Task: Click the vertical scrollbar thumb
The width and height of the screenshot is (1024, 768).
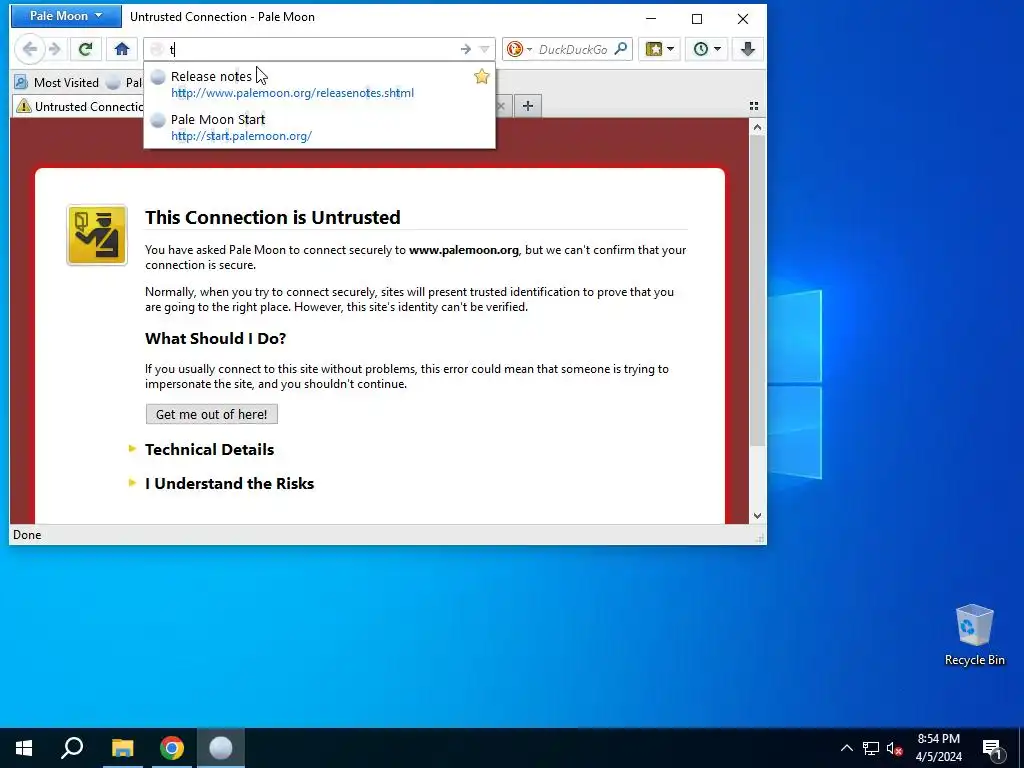Action: (x=757, y=291)
